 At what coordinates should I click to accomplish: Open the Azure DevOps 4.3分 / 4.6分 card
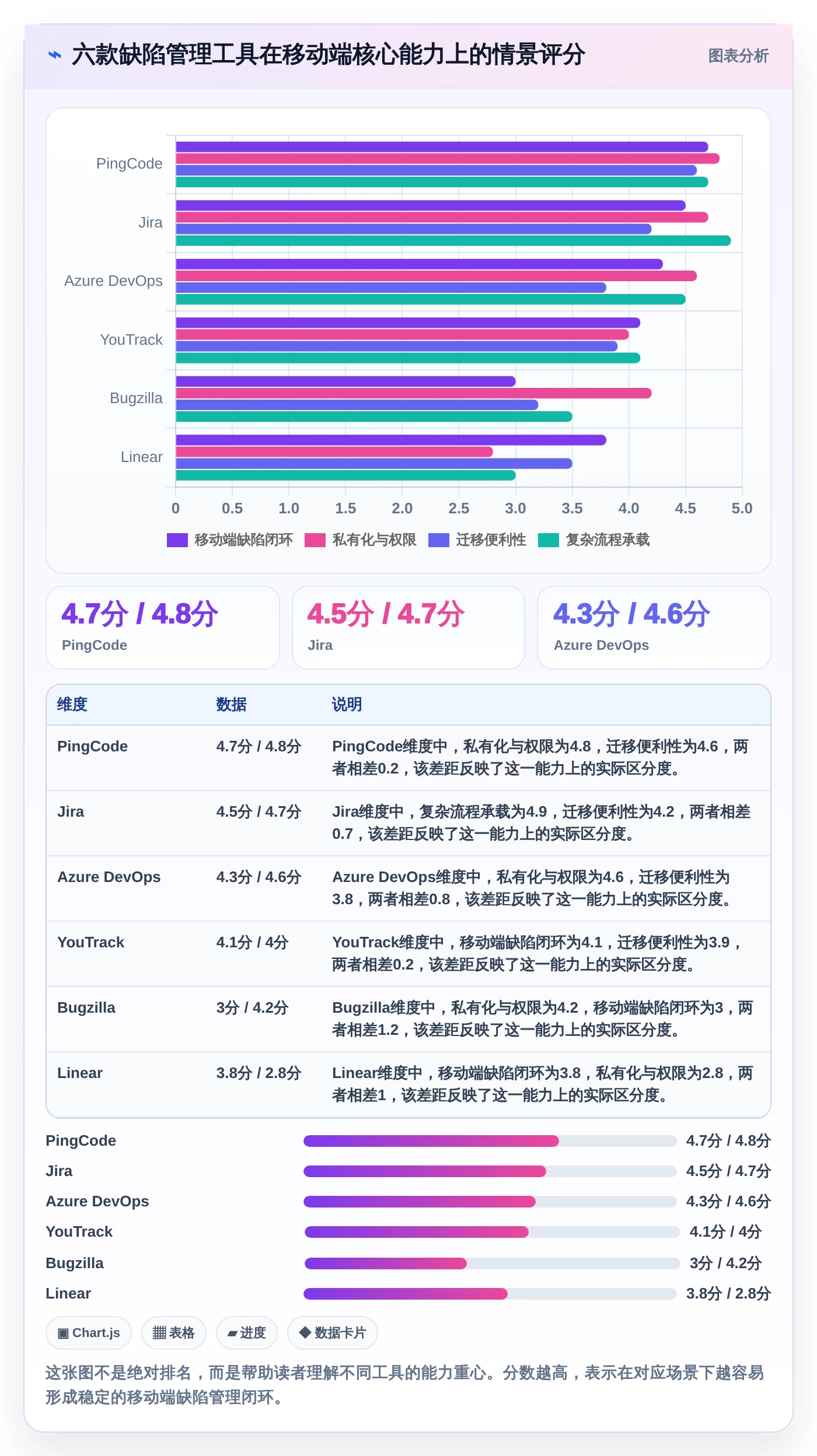click(x=654, y=628)
